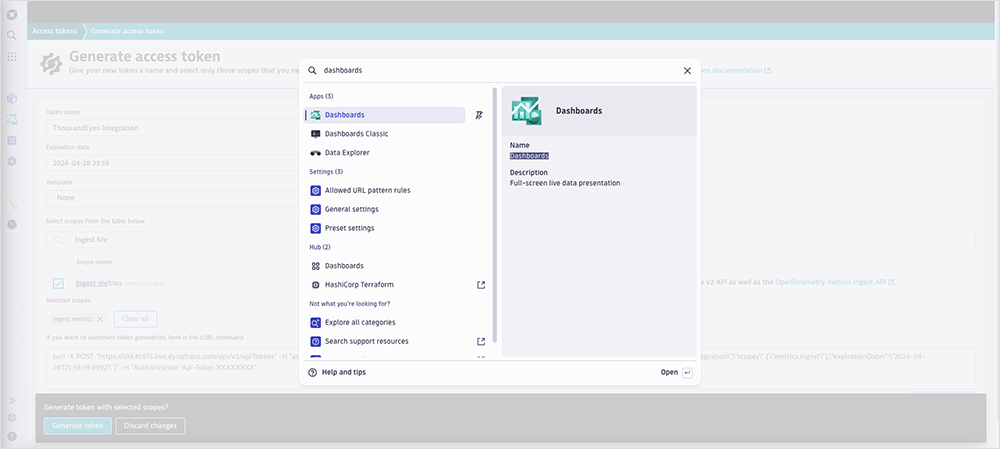The height and width of the screenshot is (449, 1000).
Task: Open Preset settings result
Action: tap(349, 228)
